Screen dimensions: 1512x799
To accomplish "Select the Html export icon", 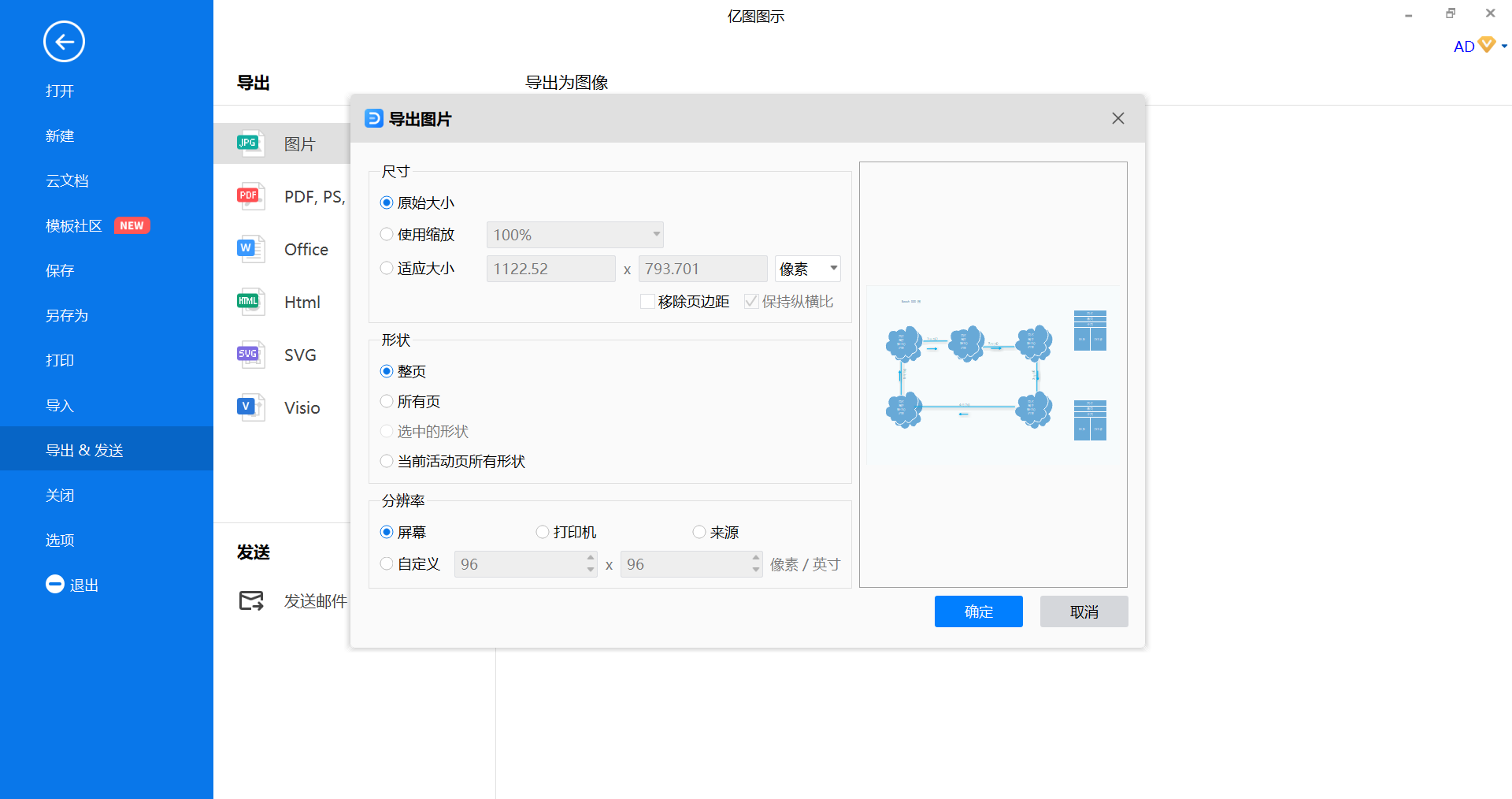I will (x=250, y=302).
